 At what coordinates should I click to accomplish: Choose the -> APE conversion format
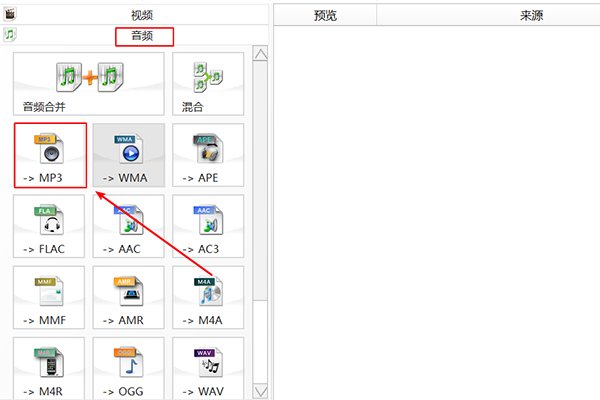[x=208, y=155]
